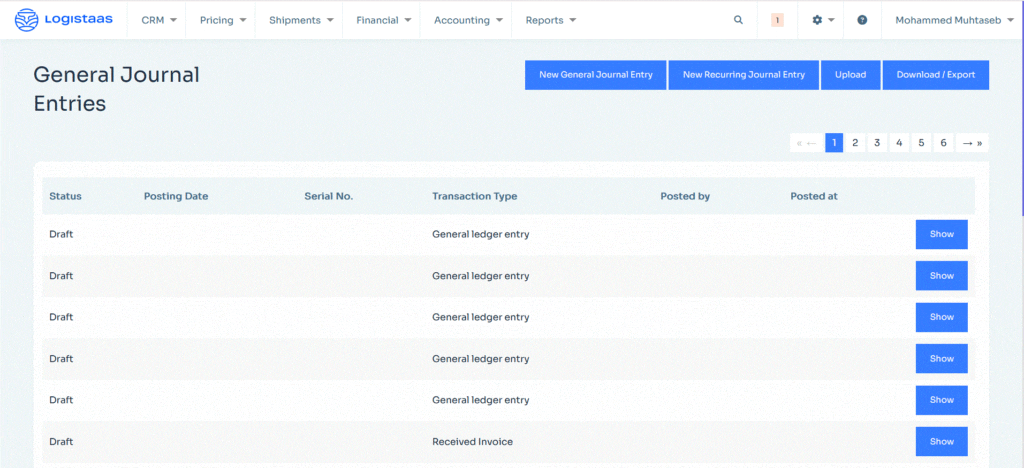The height and width of the screenshot is (468, 1024).
Task: Go to next page arrow
Action: 966,143
